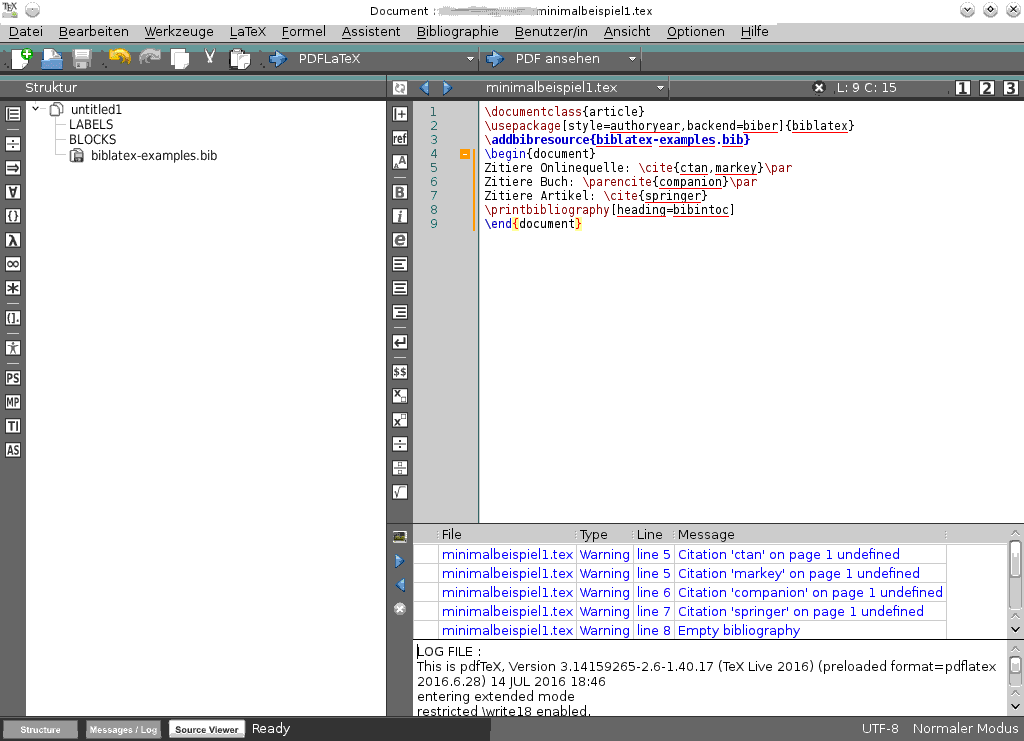Launch the viewer with the PDF ansehen arrow
Viewport: 1024px width, 741px height.
(495, 59)
